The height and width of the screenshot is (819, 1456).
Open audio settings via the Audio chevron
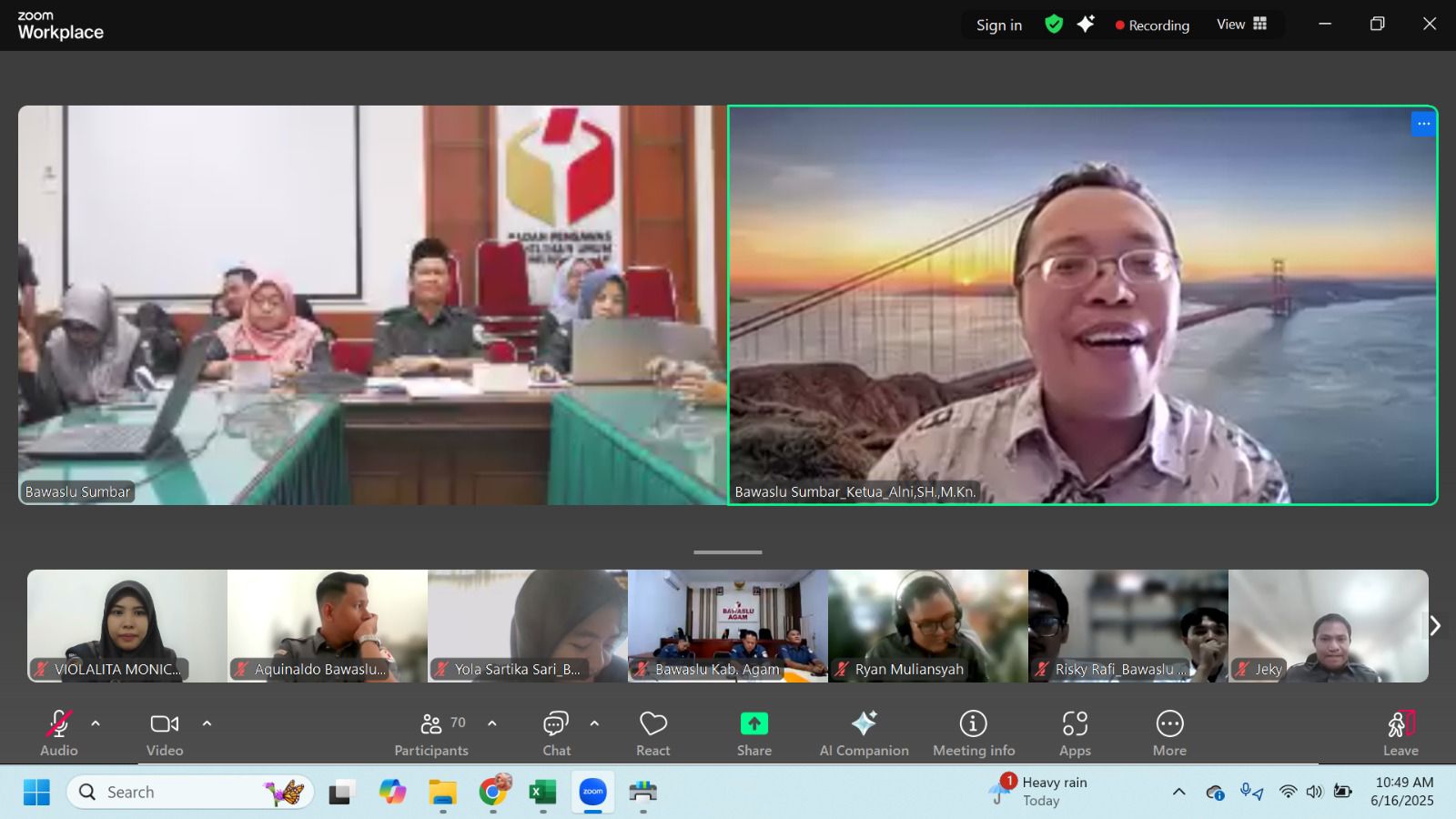point(96,723)
